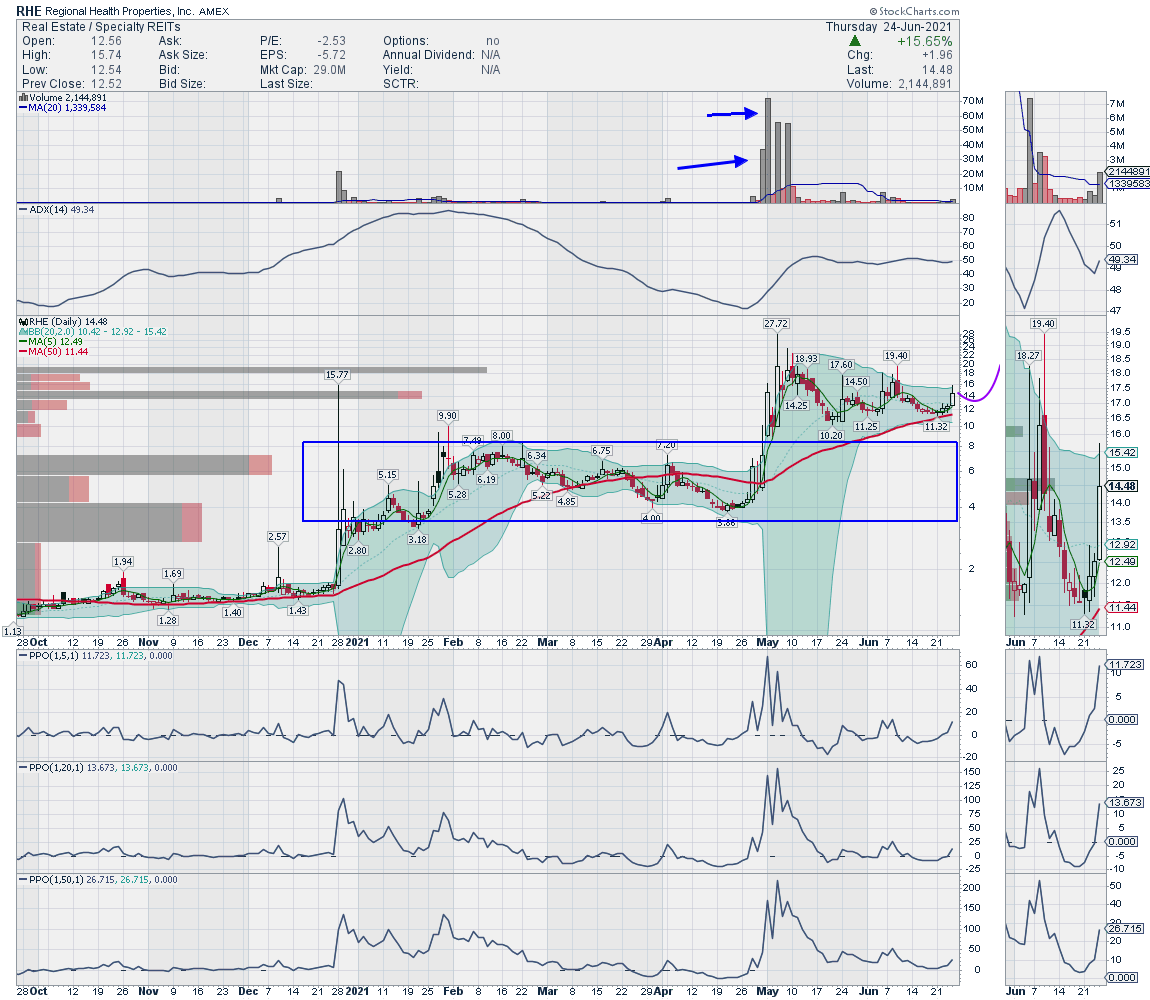Click the volume bars legend icon beside Volume
1150x1000 pixels.
pos(23,97)
